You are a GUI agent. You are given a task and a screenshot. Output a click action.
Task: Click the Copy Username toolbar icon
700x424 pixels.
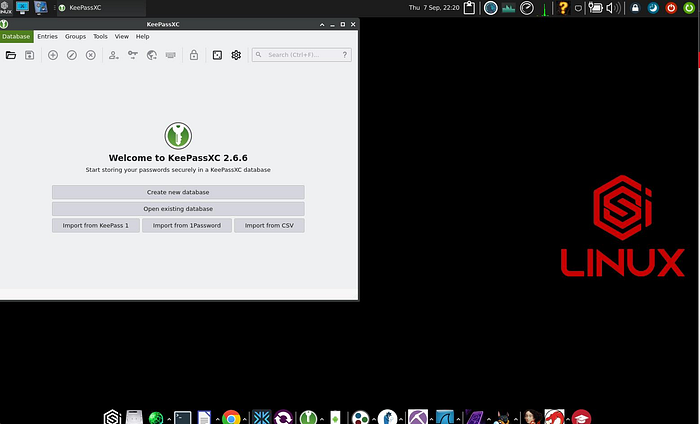click(114, 55)
